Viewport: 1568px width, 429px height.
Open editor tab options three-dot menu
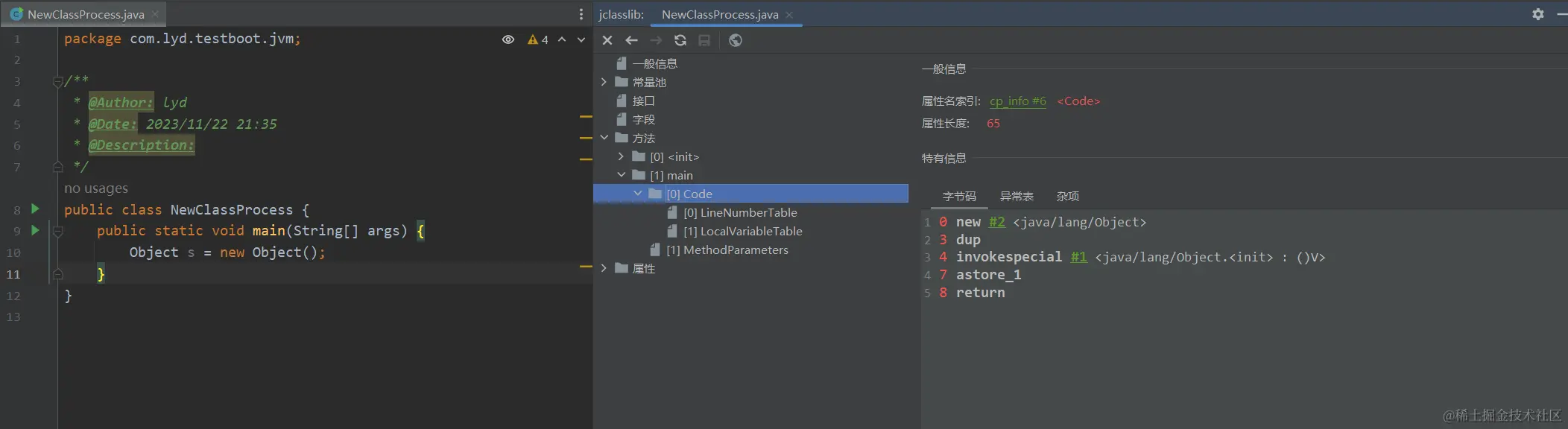(x=581, y=14)
